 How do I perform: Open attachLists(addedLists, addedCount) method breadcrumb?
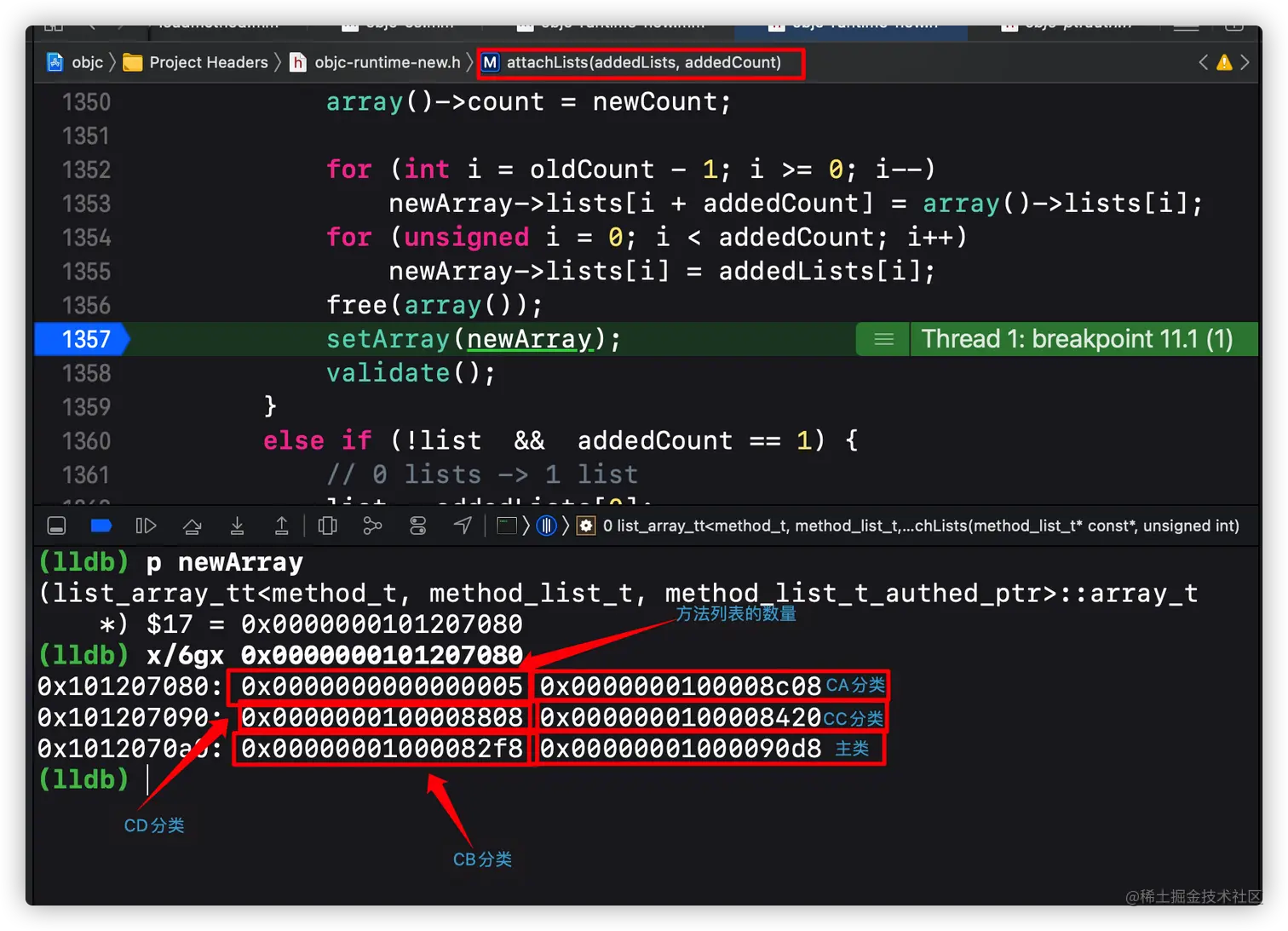coord(632,62)
